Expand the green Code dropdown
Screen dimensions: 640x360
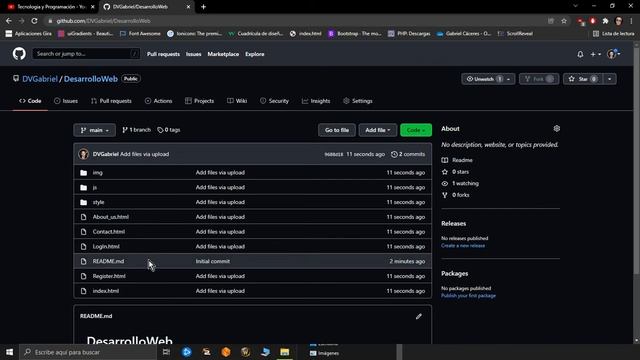pyautogui.click(x=416, y=130)
